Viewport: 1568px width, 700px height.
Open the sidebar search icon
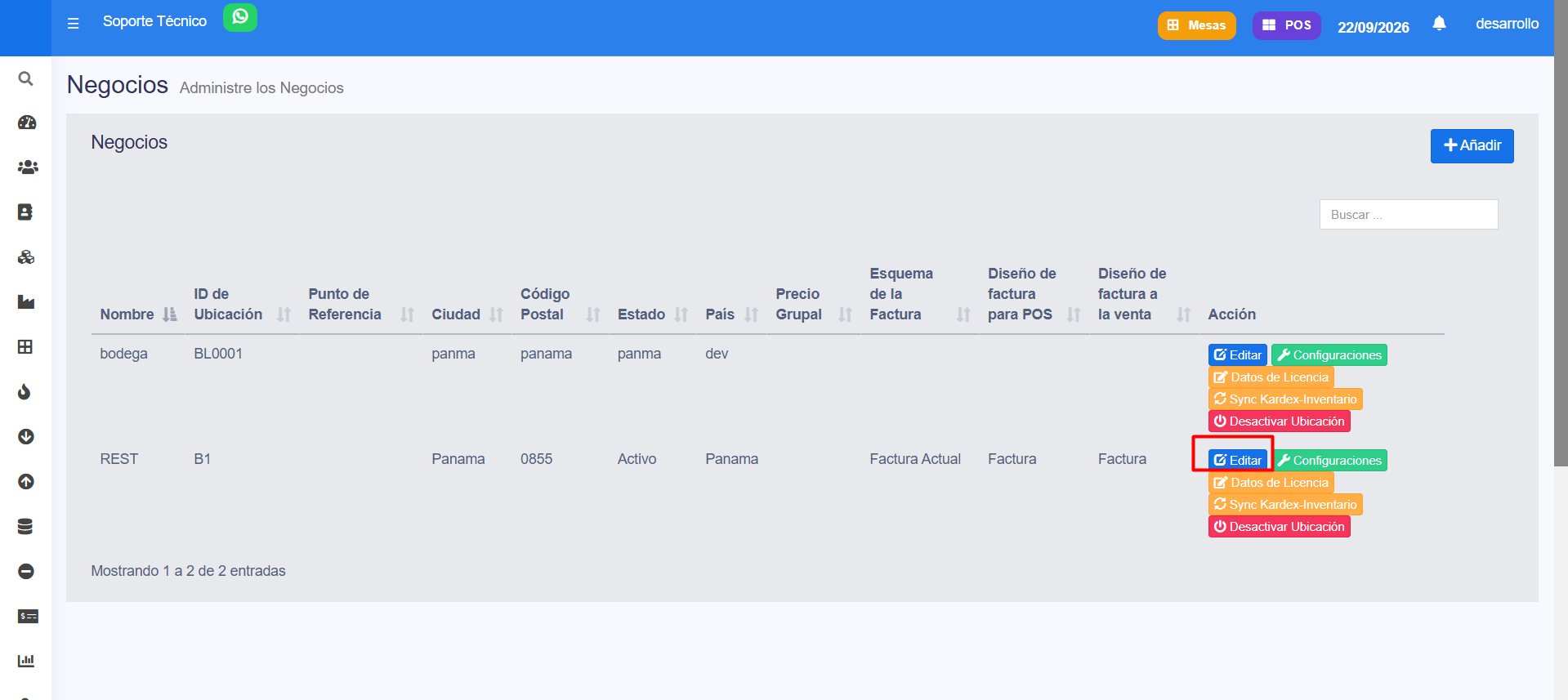click(x=26, y=78)
